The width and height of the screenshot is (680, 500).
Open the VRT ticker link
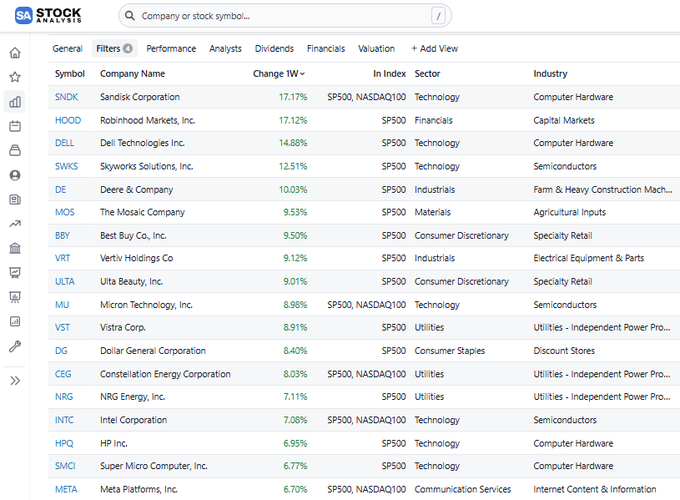(x=62, y=258)
